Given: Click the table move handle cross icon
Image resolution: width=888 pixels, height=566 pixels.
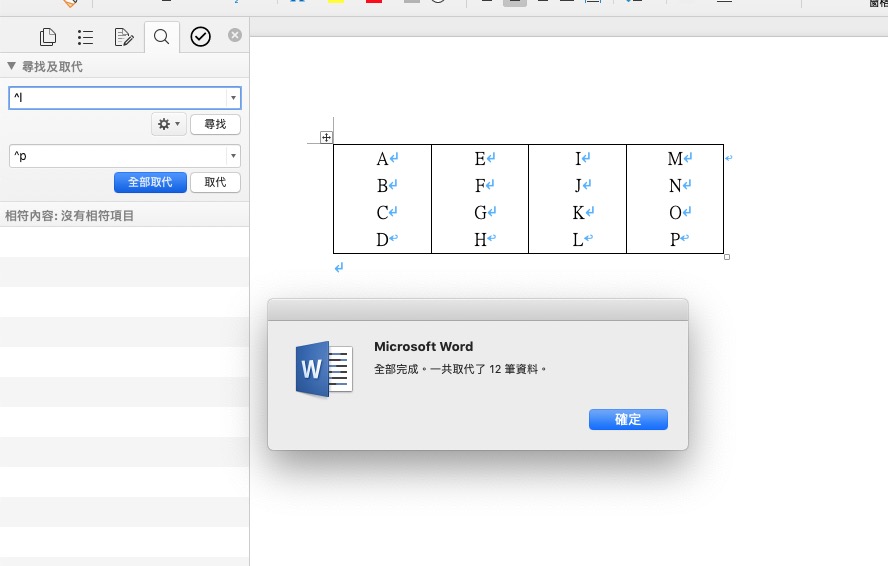Looking at the screenshot, I should (x=326, y=137).
